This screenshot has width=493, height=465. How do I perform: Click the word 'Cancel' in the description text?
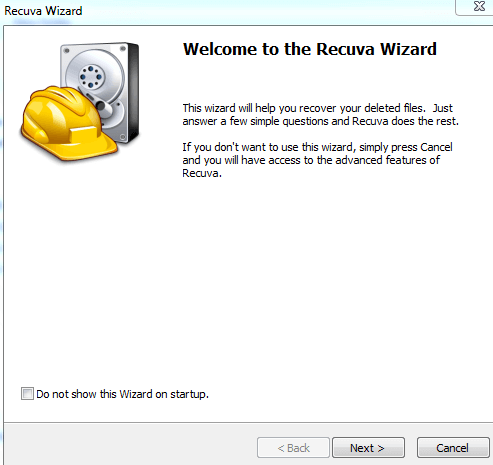(436, 147)
